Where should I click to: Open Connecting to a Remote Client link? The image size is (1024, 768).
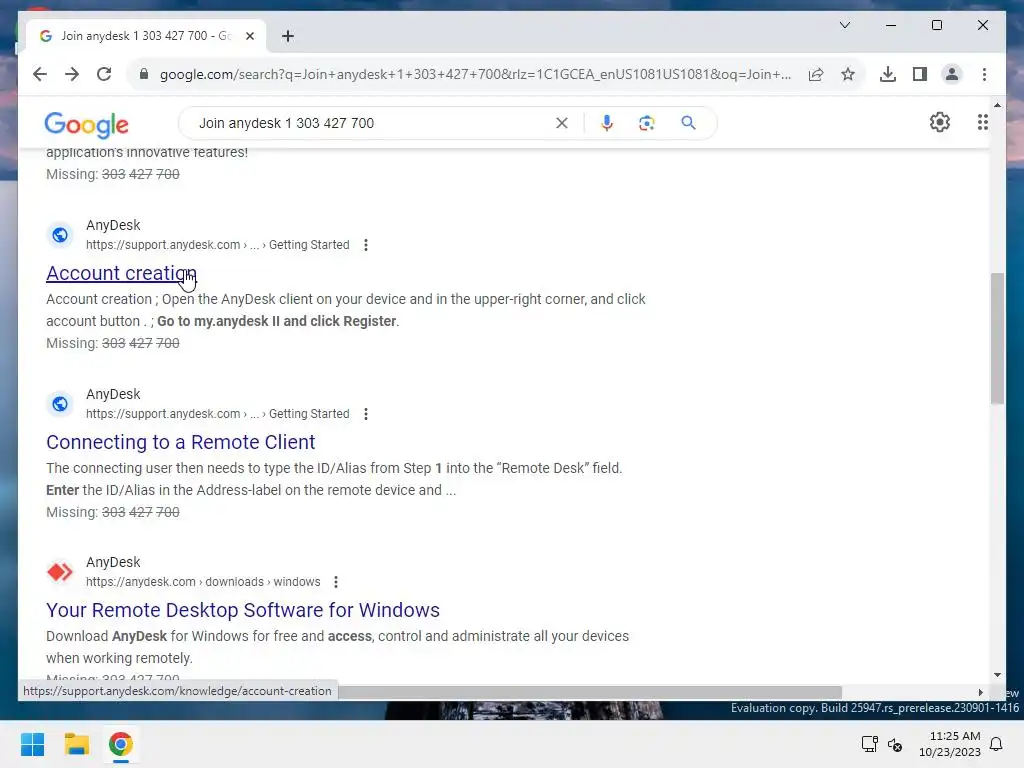point(180,442)
